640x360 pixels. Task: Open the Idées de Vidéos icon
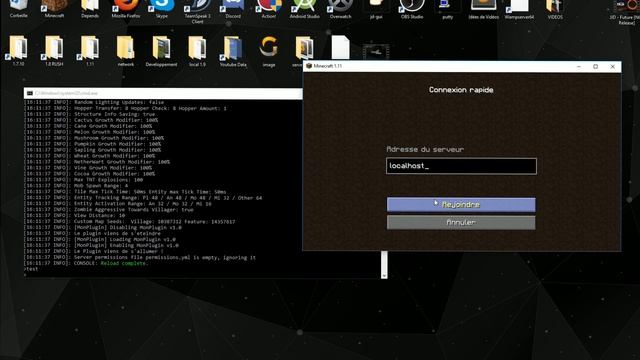483,8
